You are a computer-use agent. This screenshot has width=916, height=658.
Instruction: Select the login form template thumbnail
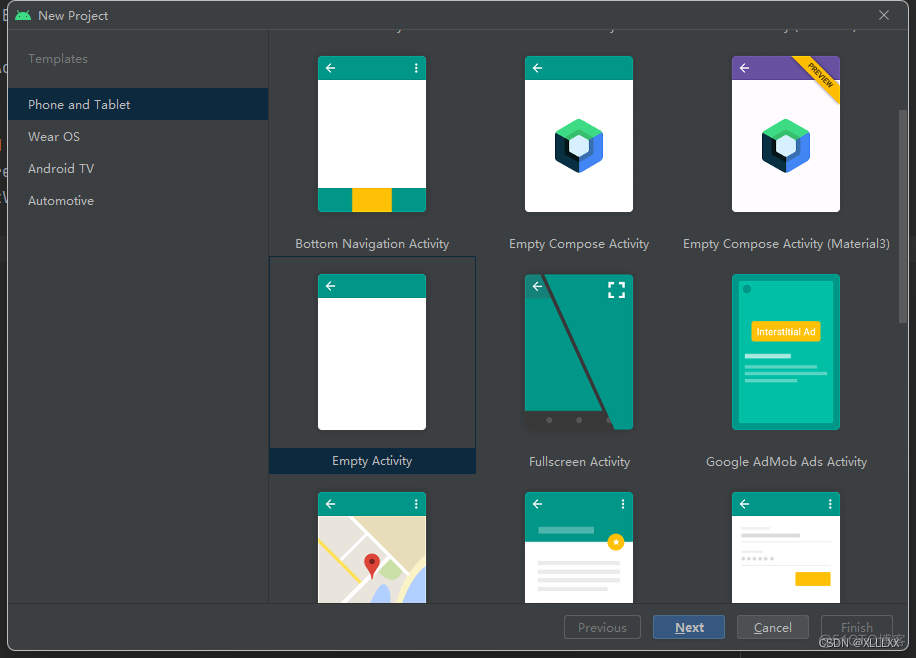[x=786, y=547]
